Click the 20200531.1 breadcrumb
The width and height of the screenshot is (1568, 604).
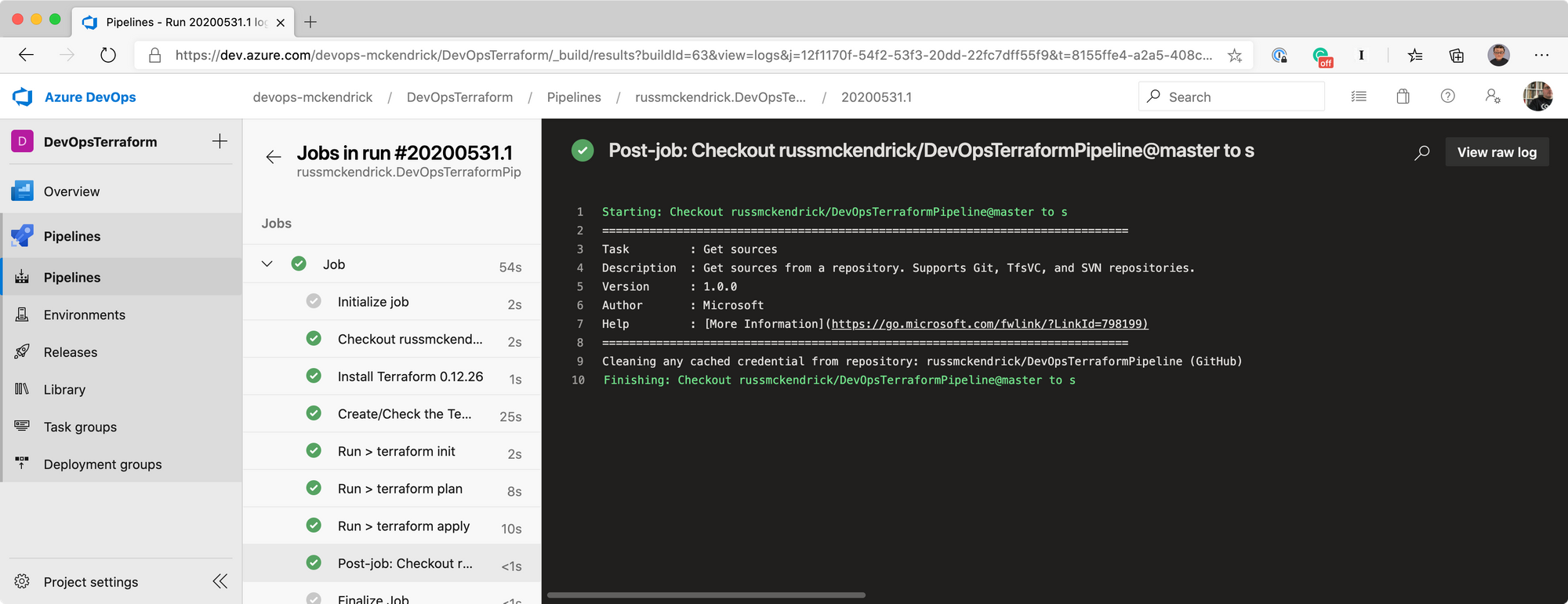pos(877,97)
